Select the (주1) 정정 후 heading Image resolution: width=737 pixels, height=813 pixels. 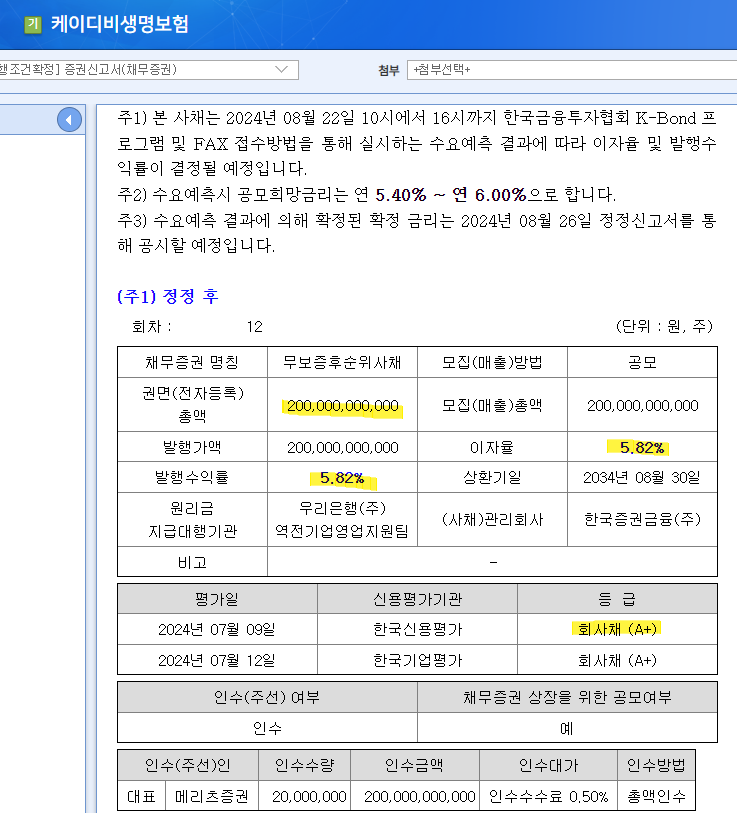(168, 296)
